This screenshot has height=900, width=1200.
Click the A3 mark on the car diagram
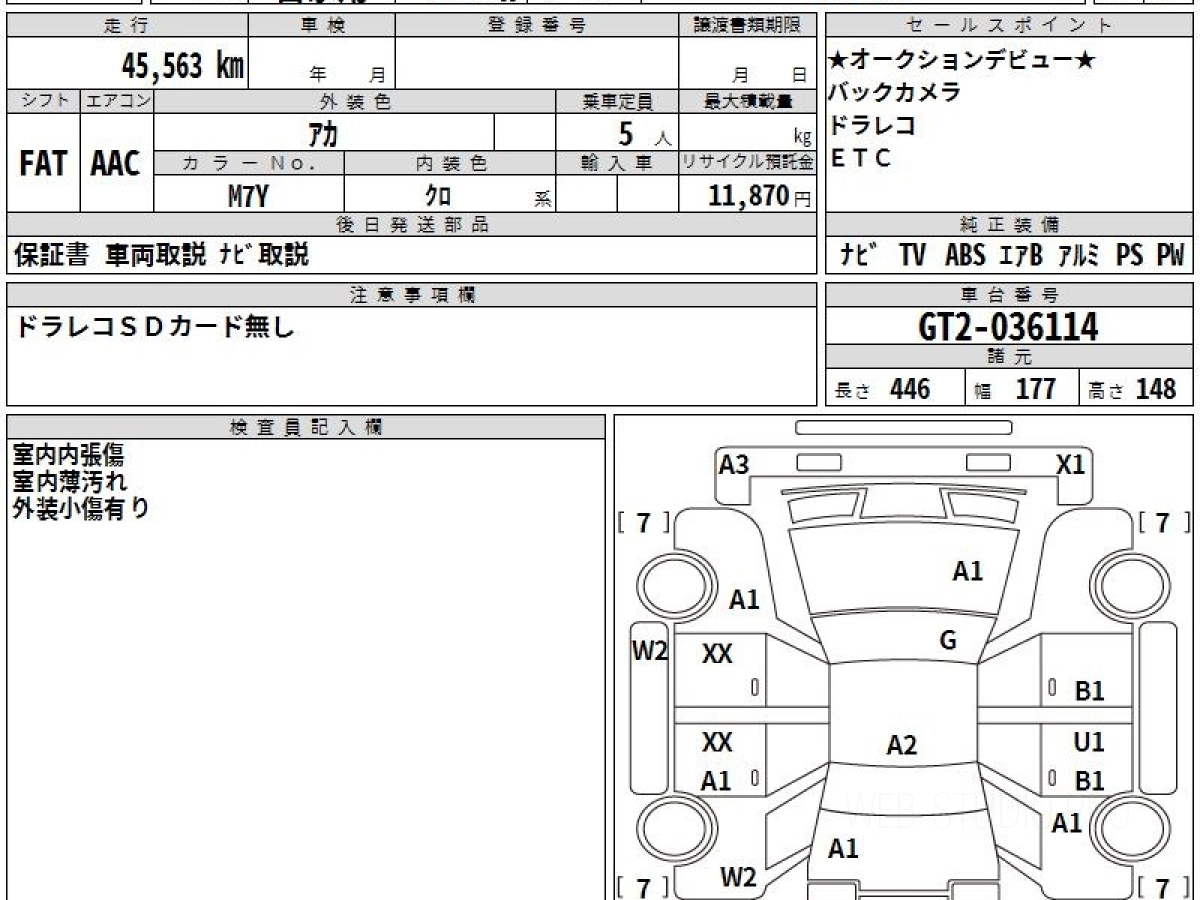[734, 464]
